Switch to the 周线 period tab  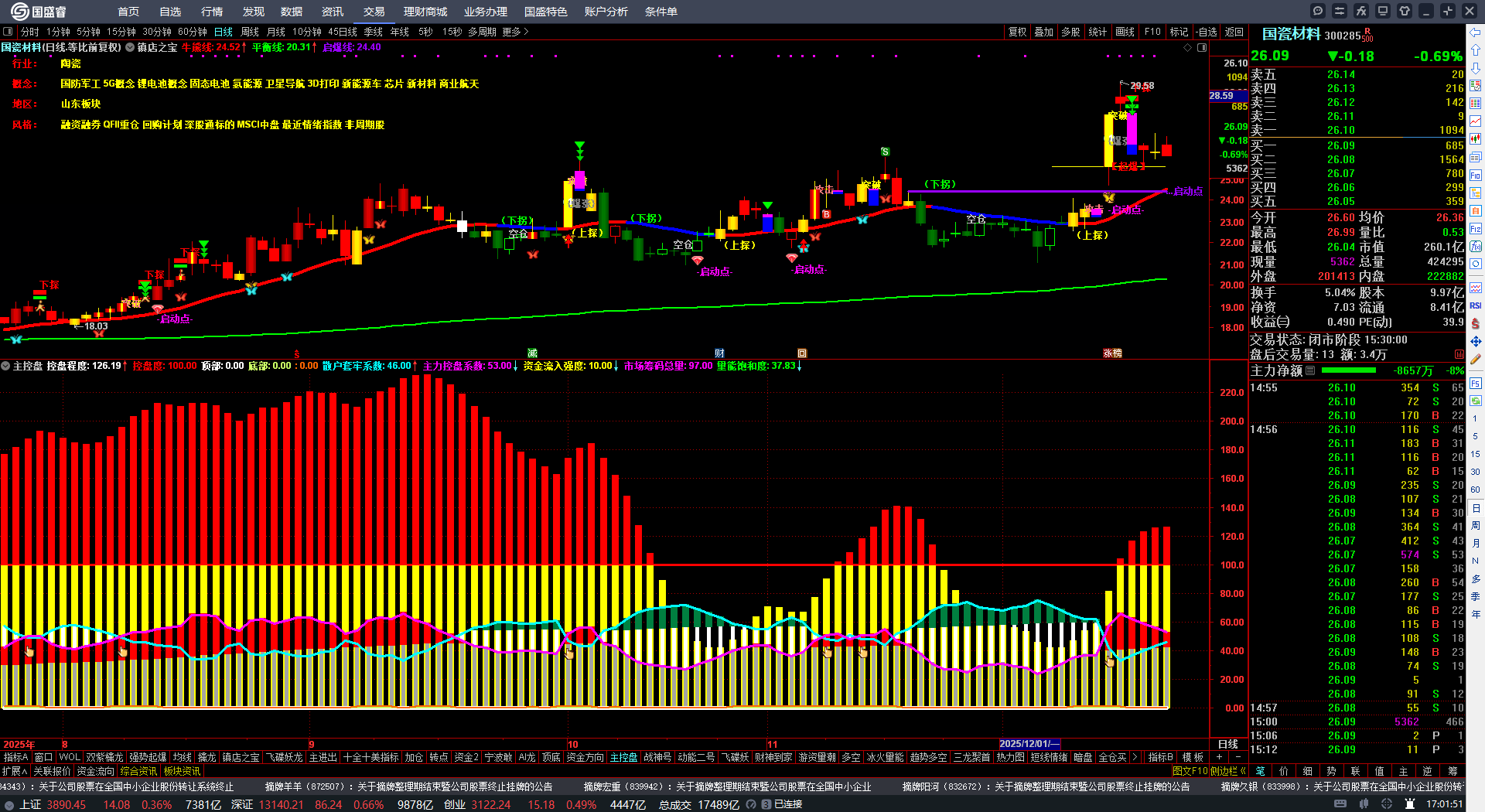[x=250, y=32]
